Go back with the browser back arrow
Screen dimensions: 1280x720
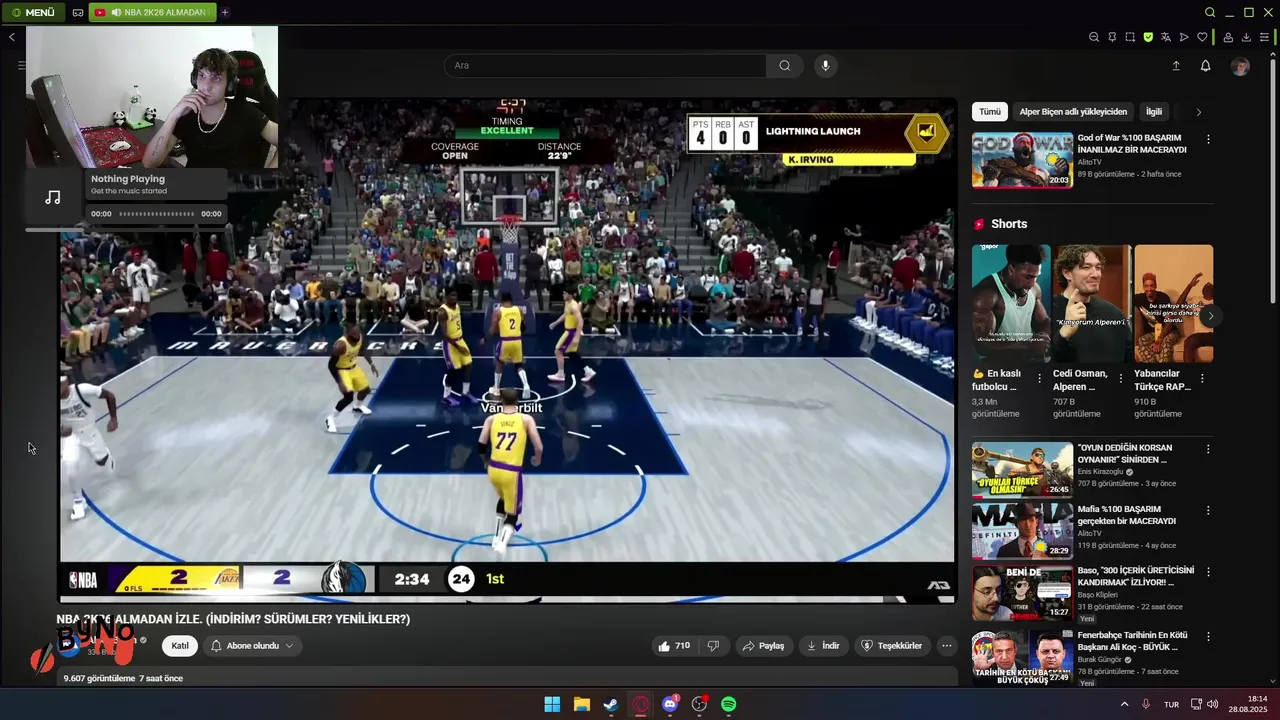coord(12,37)
